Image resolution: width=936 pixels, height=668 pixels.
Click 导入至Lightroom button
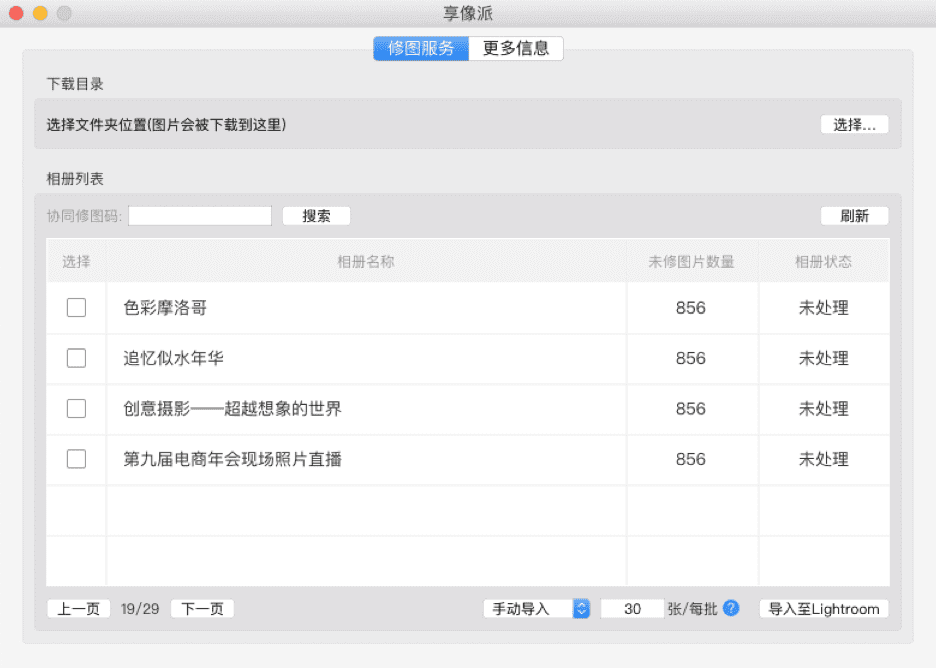point(824,608)
